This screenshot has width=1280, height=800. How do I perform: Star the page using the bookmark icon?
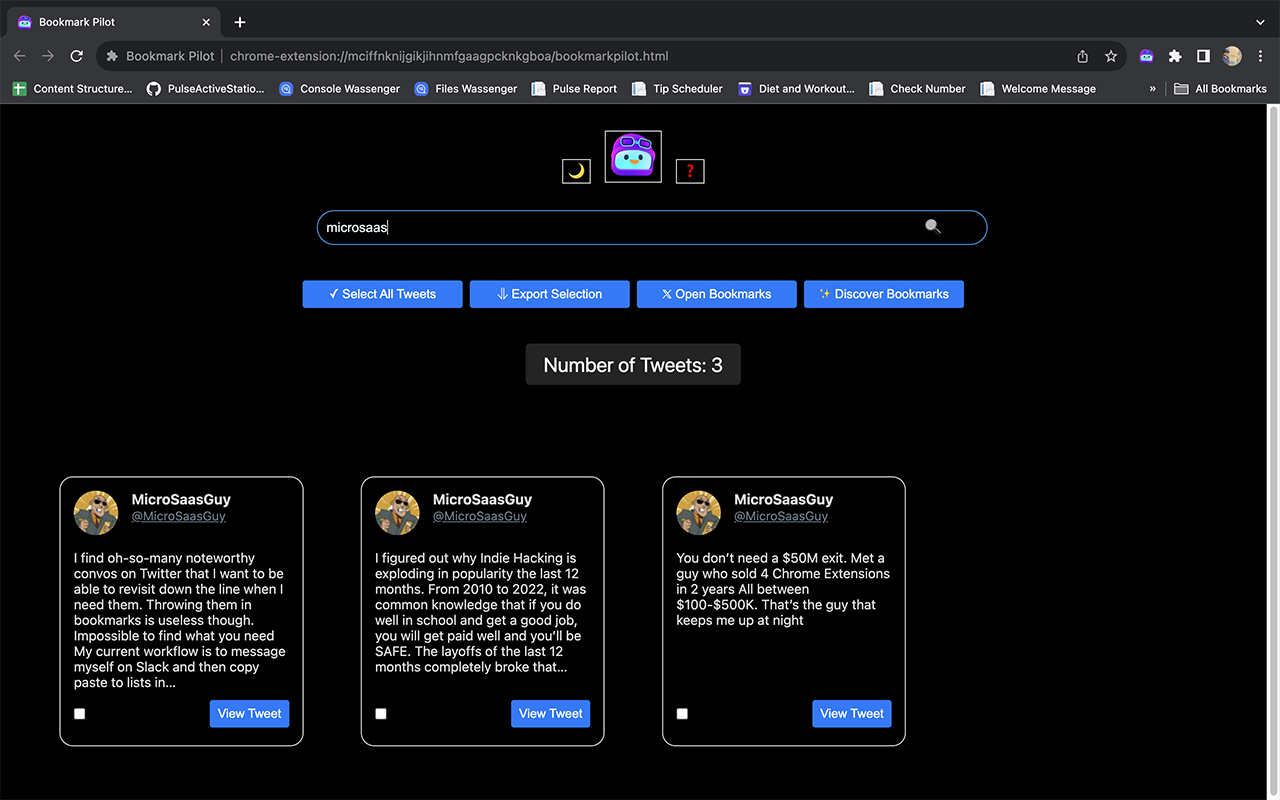(1111, 56)
